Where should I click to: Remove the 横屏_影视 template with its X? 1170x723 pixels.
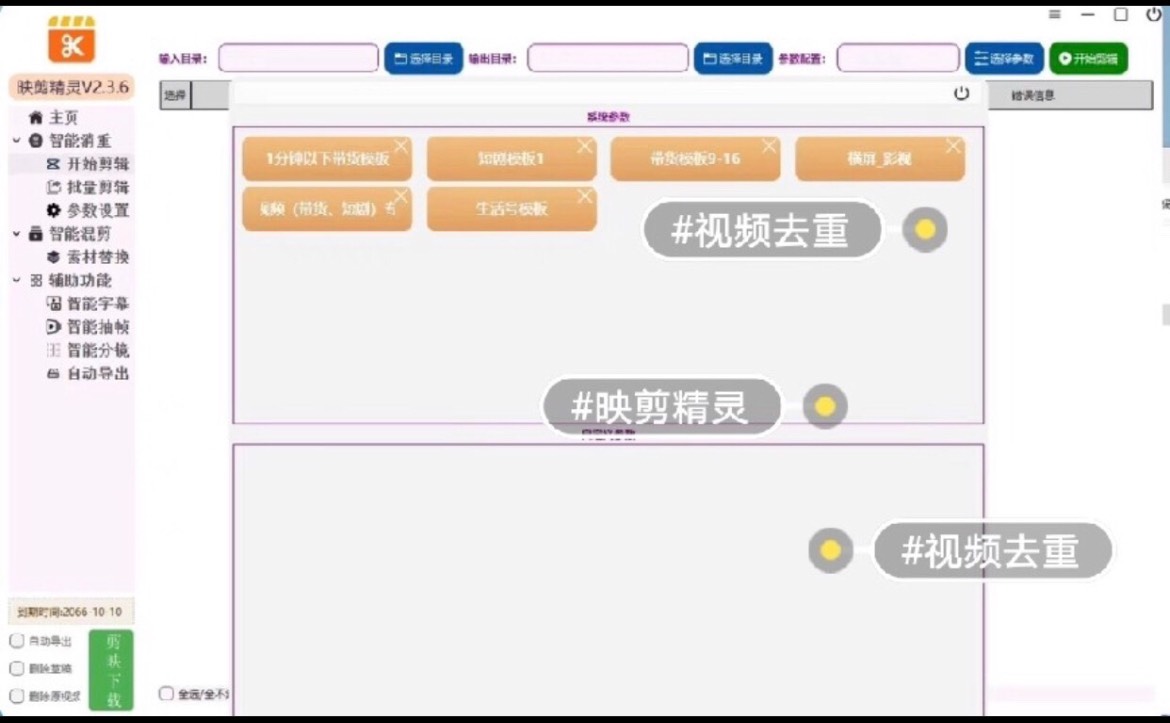click(953, 146)
